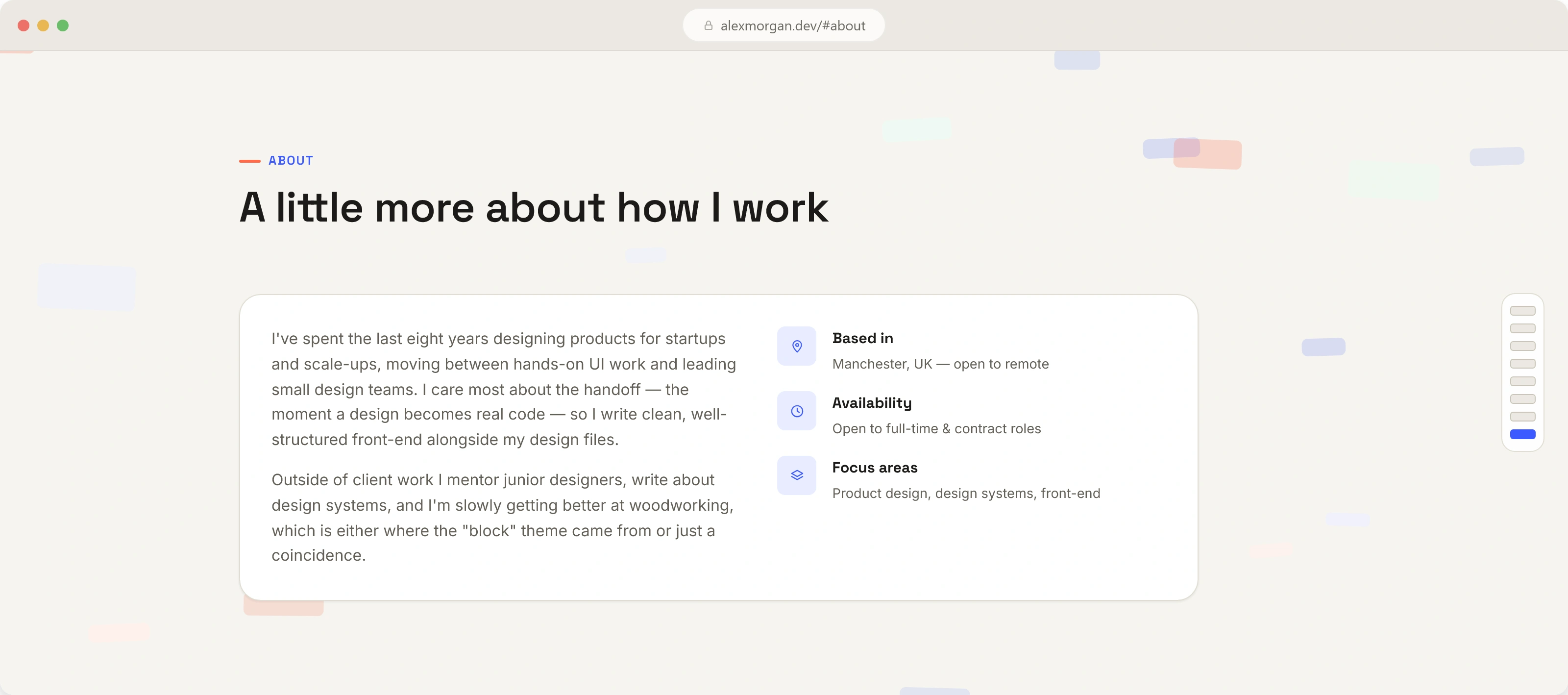This screenshot has width=1568, height=695.
Task: Click the layers icon beside Focus areas
Action: point(796,475)
